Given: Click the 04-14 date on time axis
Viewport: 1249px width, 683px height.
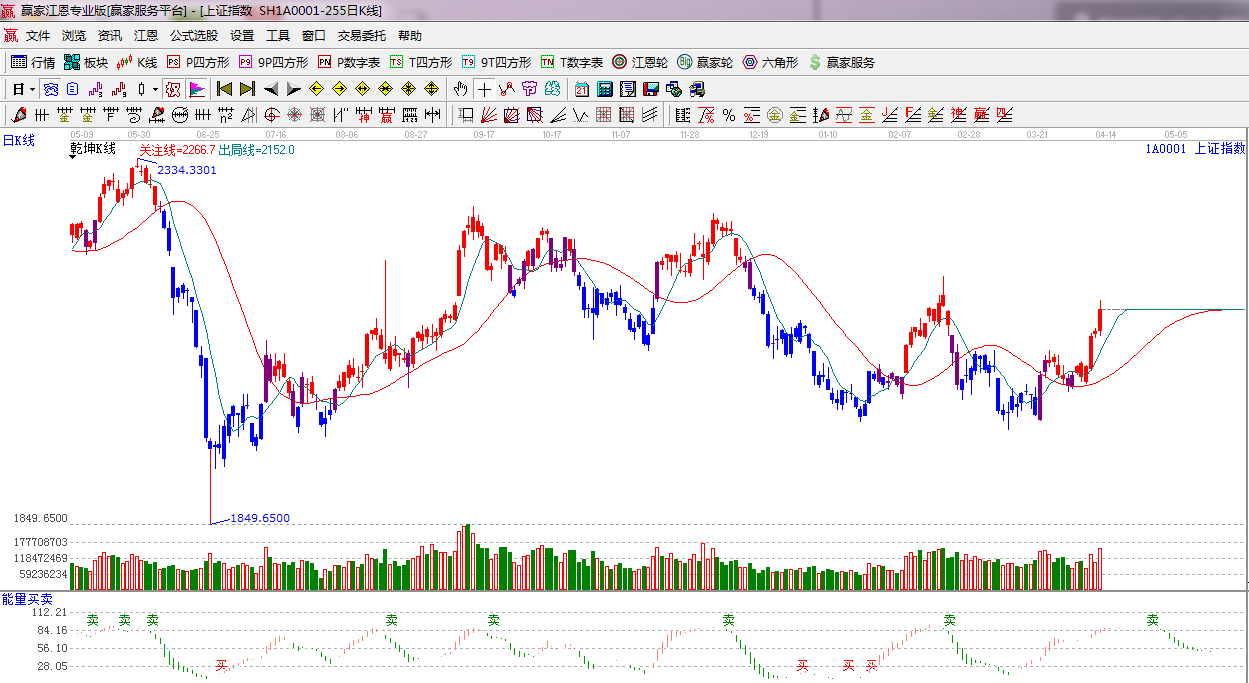Looking at the screenshot, I should [1105, 134].
